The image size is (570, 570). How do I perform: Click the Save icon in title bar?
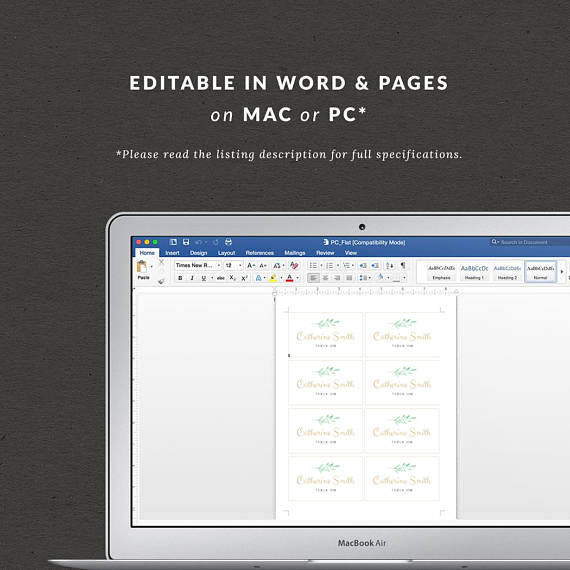pyautogui.click(x=186, y=242)
